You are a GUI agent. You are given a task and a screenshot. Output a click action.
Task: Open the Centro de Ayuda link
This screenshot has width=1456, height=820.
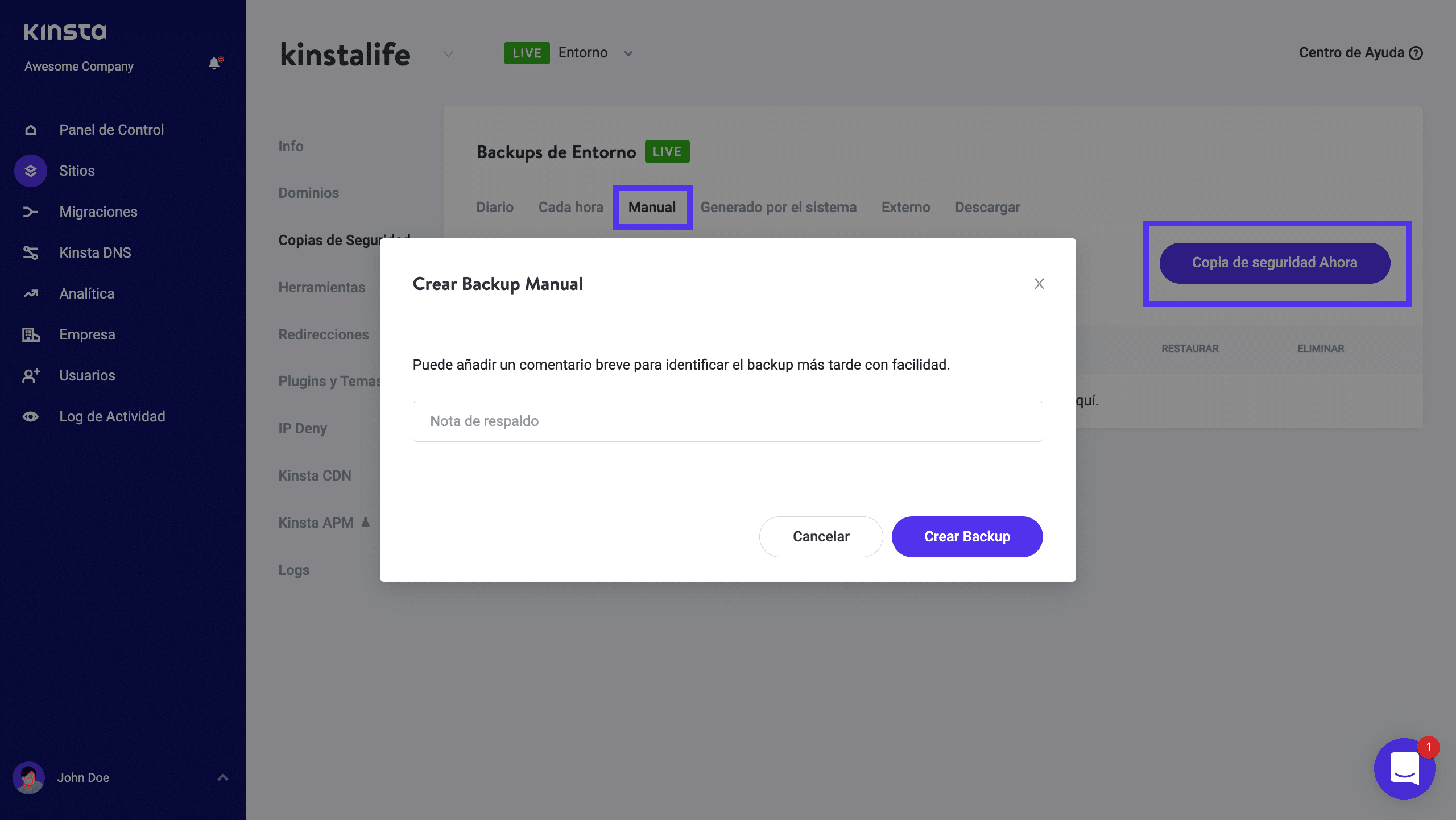click(1360, 53)
